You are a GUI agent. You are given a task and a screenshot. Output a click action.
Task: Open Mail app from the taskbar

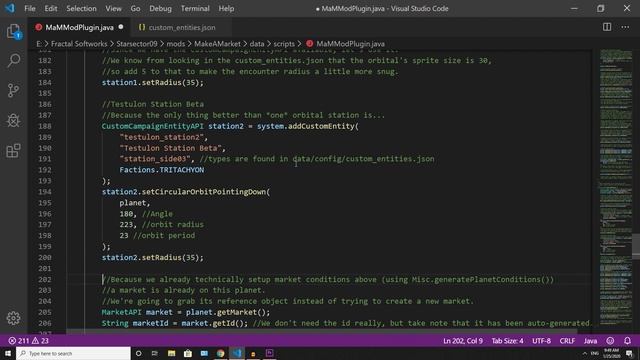click(204, 353)
